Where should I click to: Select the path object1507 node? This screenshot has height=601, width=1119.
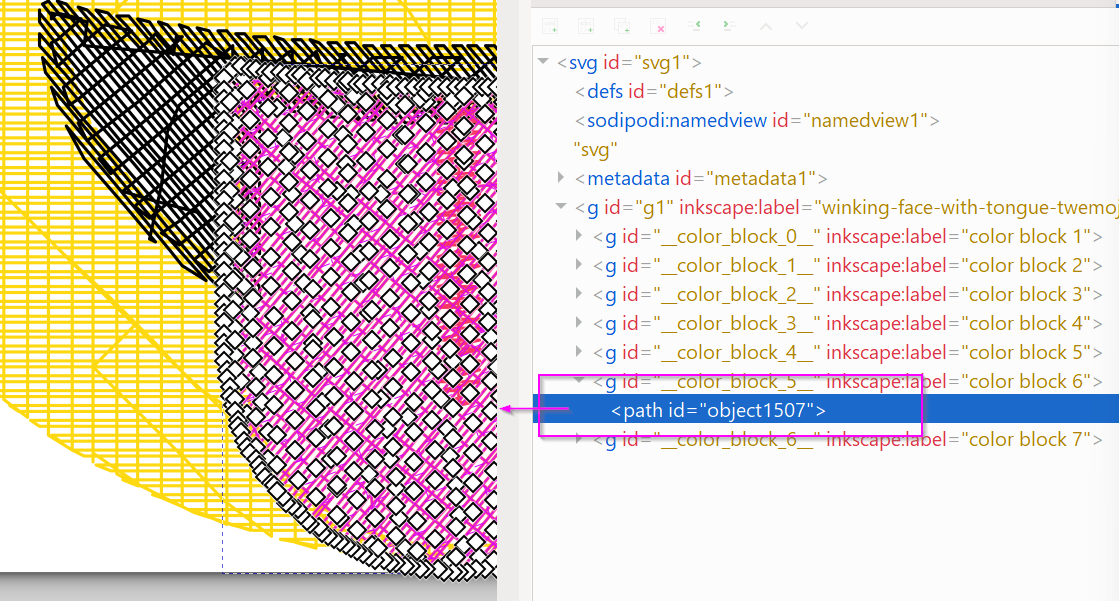(826, 410)
